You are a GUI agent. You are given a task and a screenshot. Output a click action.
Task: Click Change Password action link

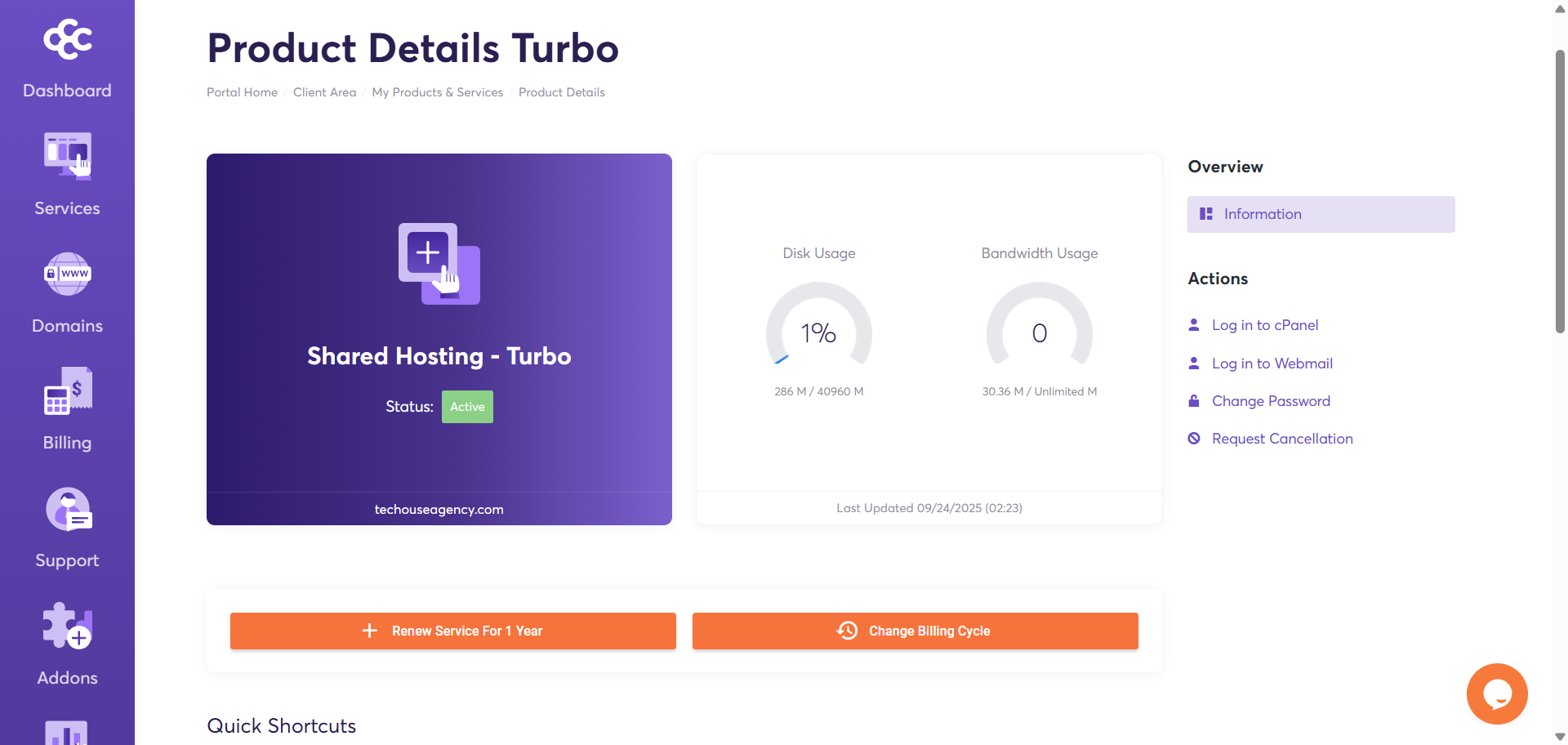(1271, 401)
